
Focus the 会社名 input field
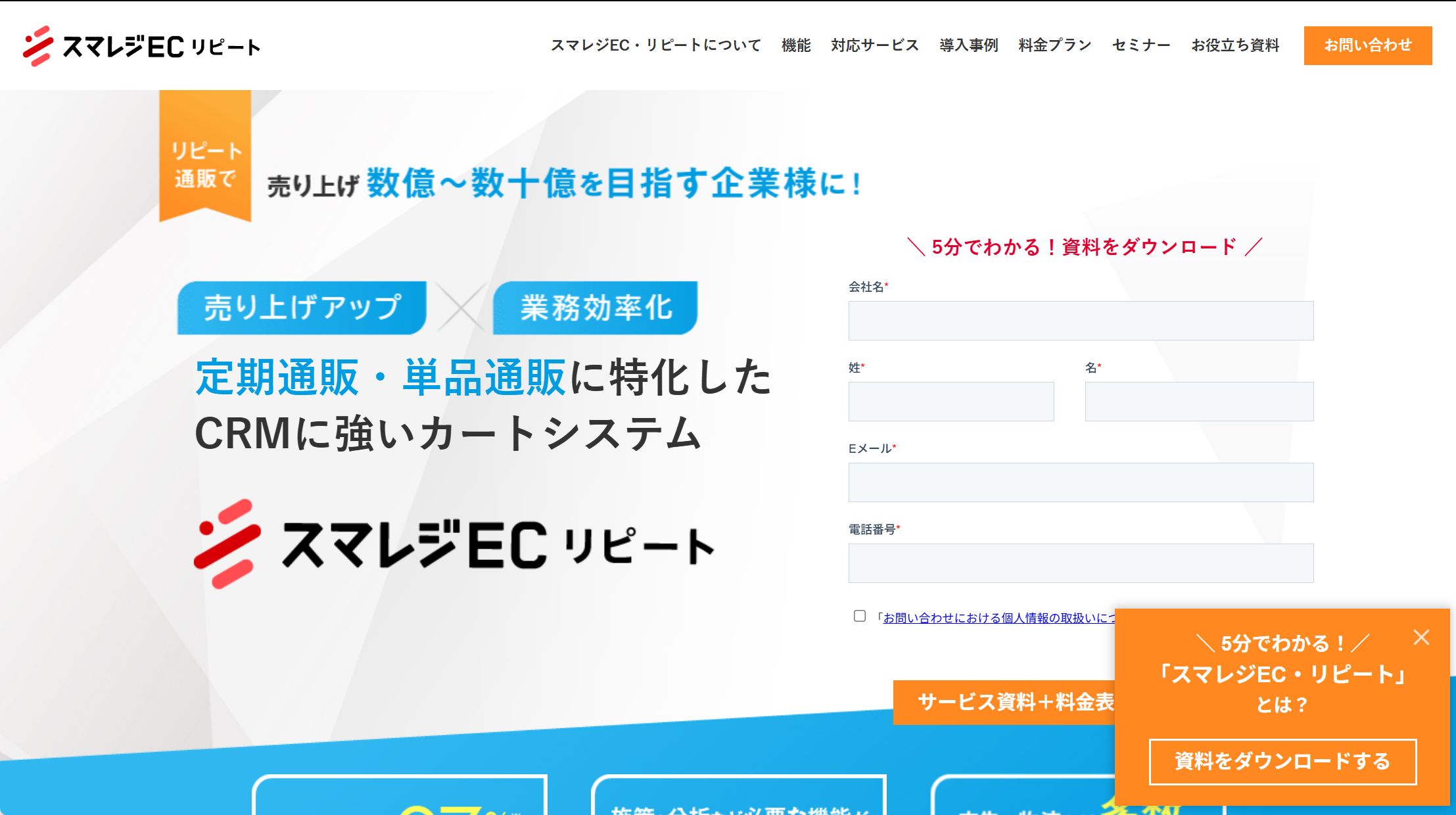tap(1081, 321)
